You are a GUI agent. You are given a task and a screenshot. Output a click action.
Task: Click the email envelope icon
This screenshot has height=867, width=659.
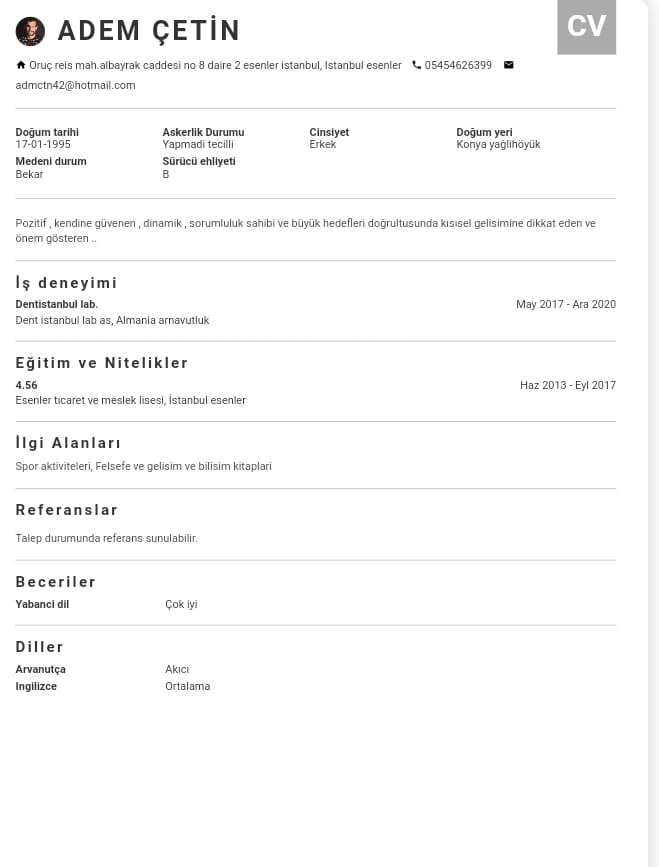pos(509,65)
